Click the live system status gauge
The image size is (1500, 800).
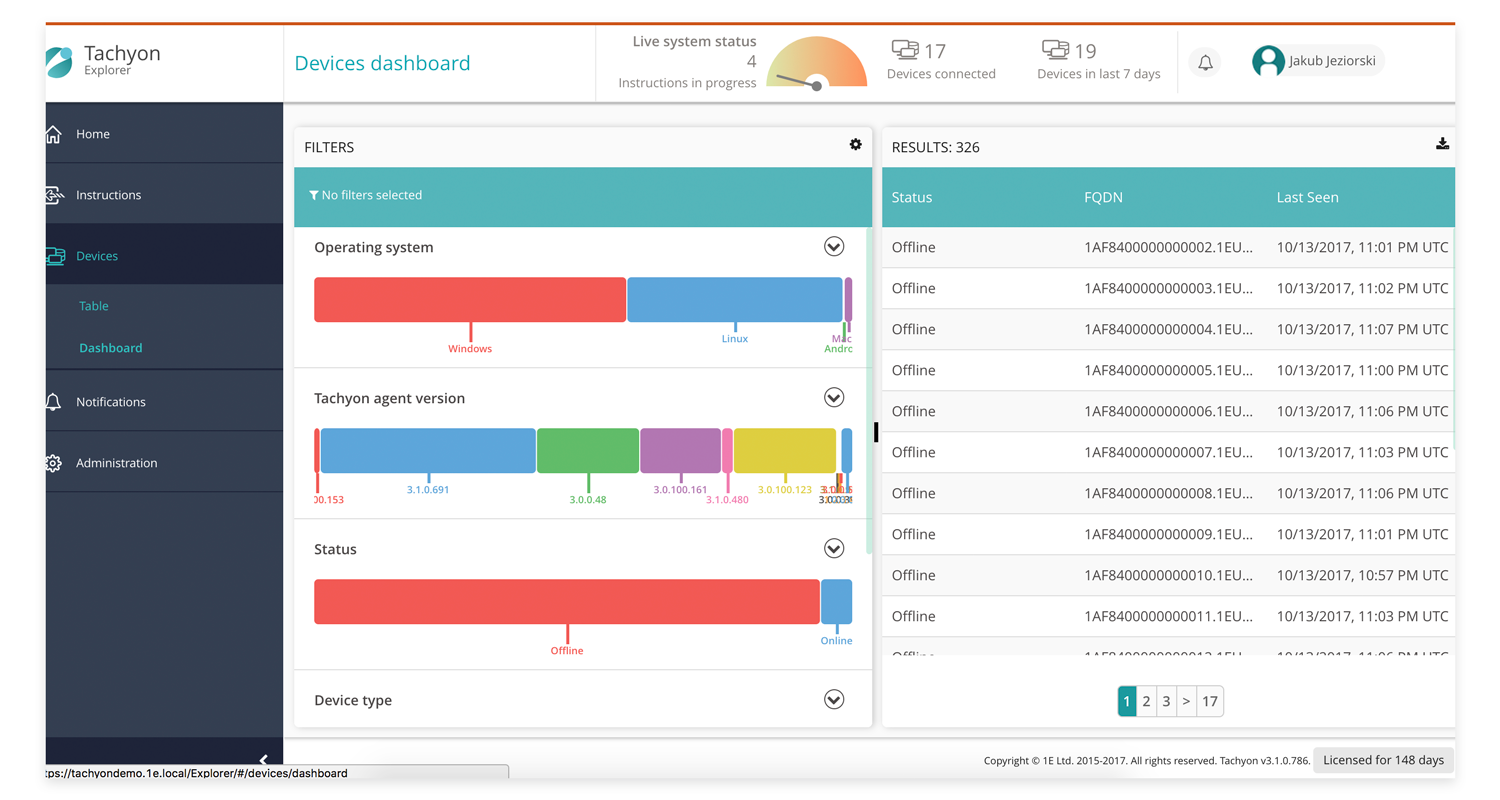816,66
